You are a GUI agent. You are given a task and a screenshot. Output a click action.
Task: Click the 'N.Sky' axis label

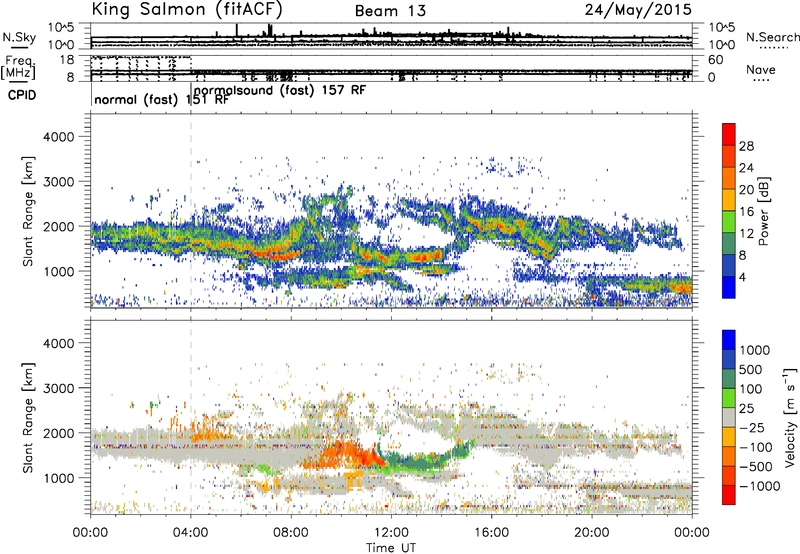point(19,37)
